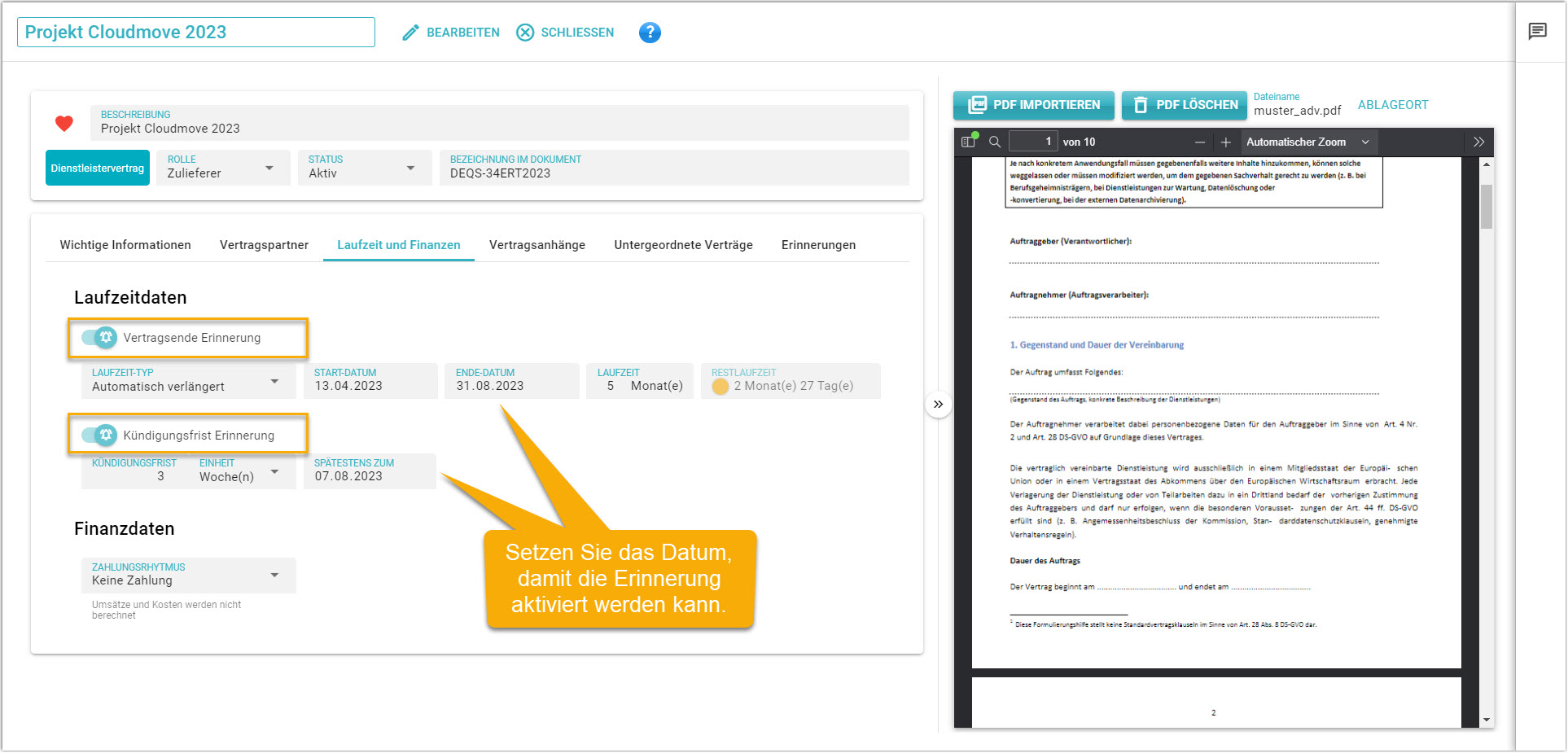Click the Schliessen circle-X icon

tap(525, 33)
